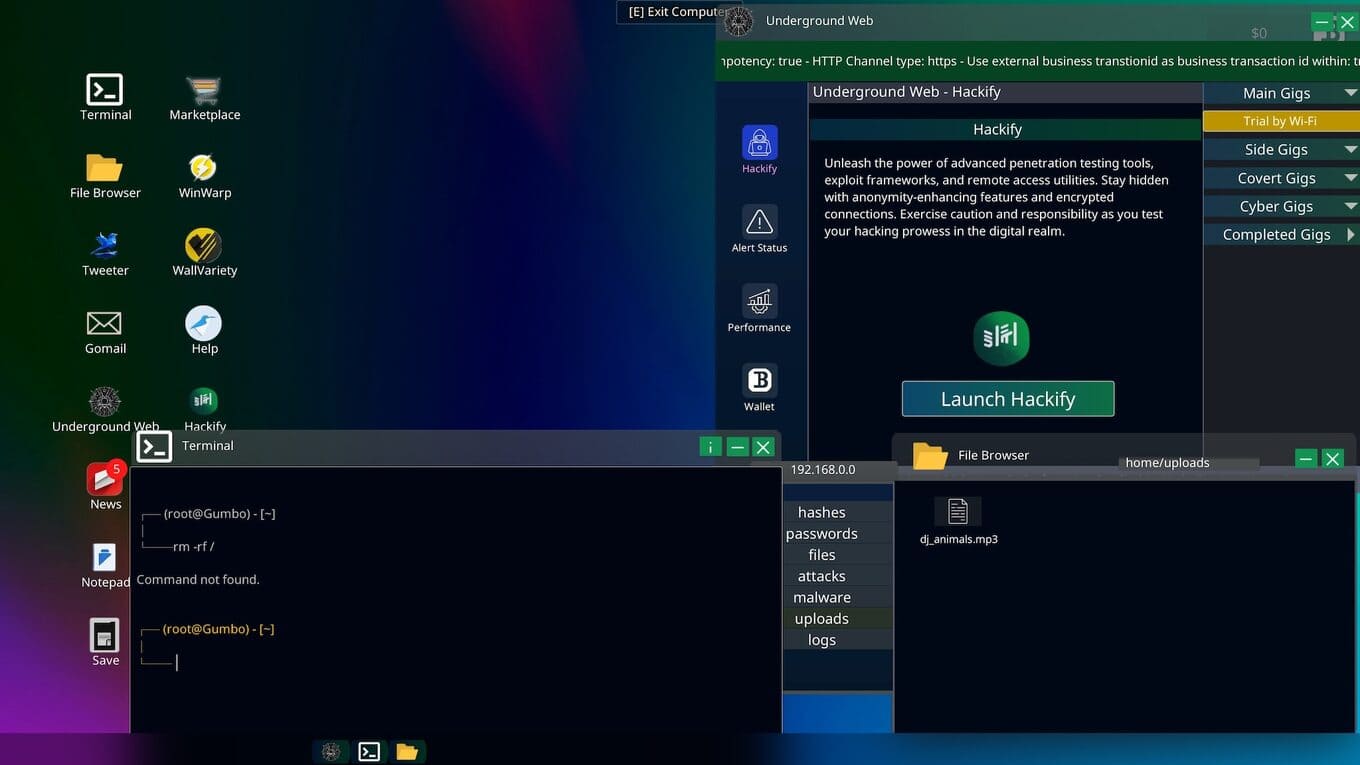Click the File Browser title bar folder icon

(930, 456)
